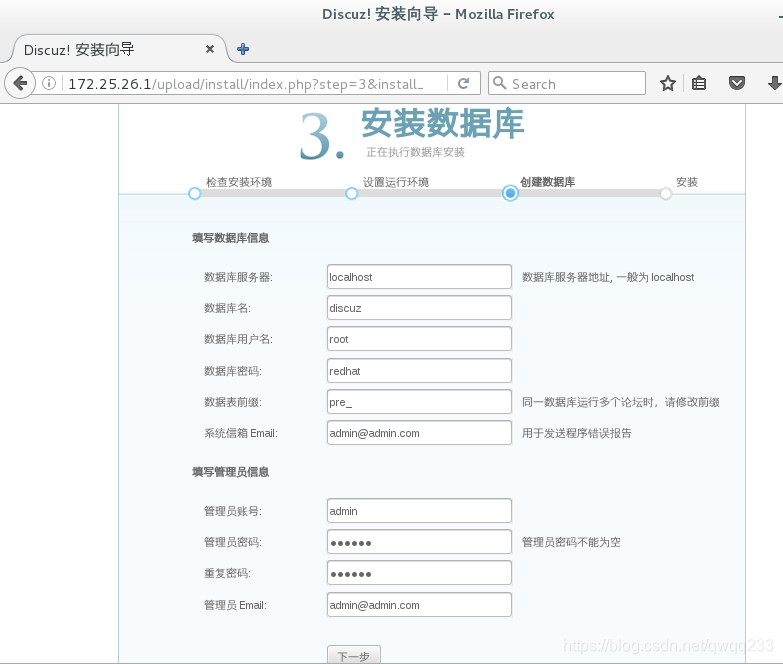Click the 重复密码: label

[228, 573]
